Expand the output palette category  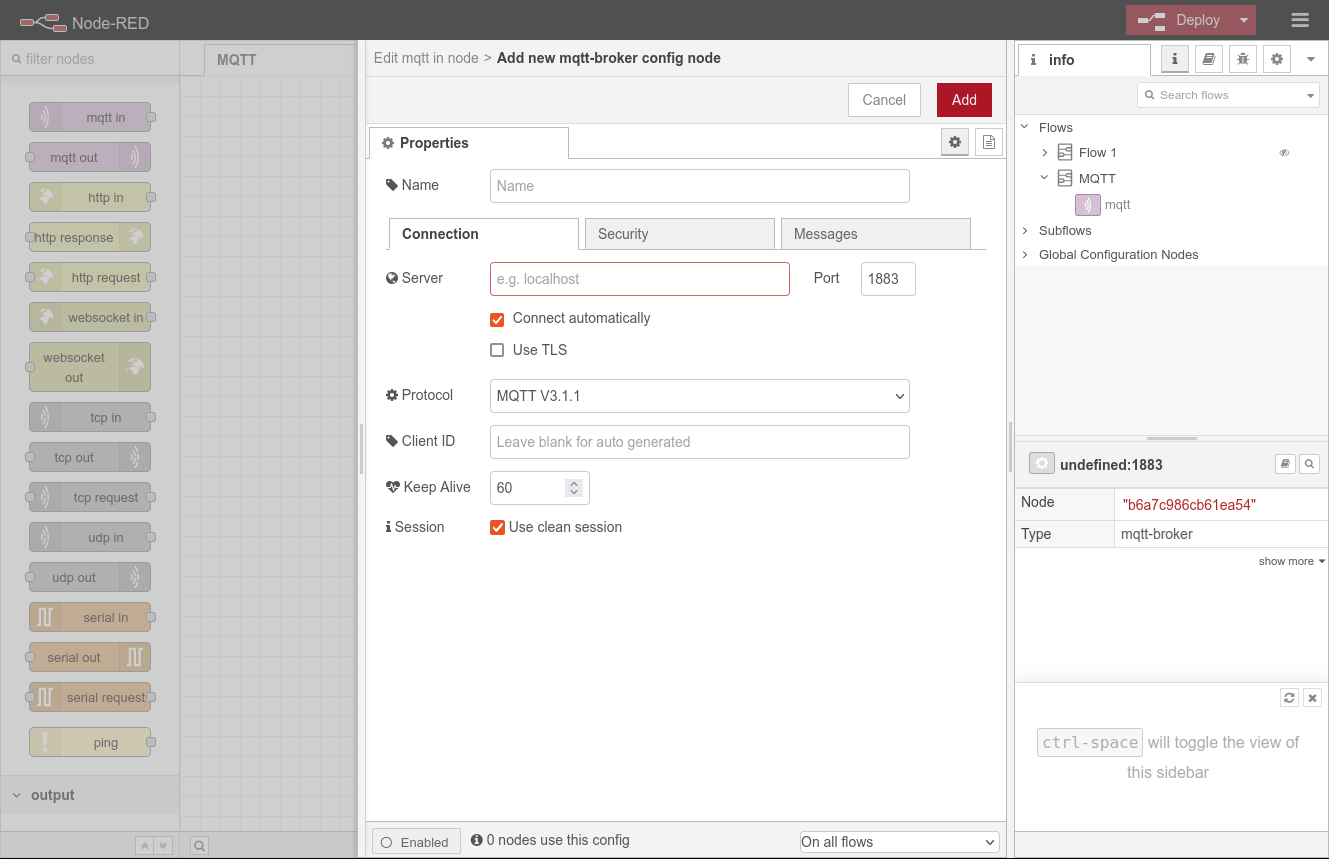coord(90,795)
